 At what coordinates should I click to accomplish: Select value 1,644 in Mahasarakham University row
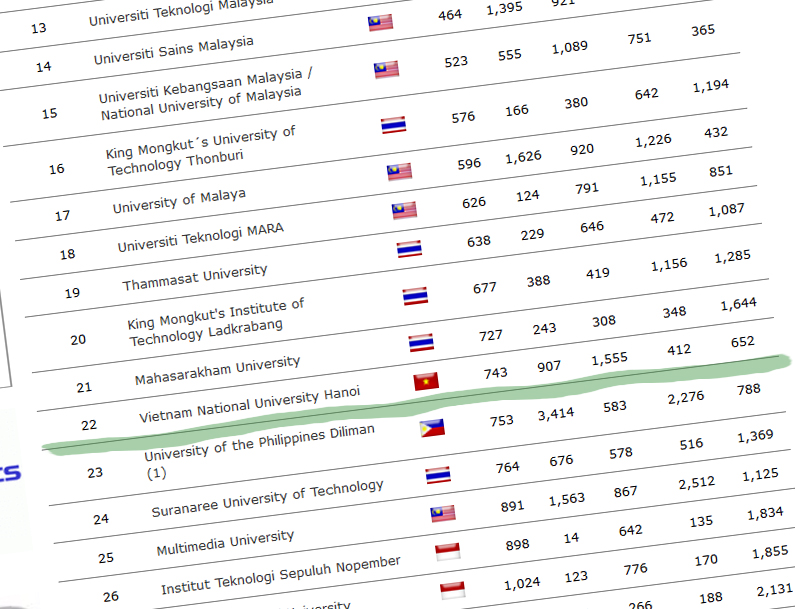[738, 304]
